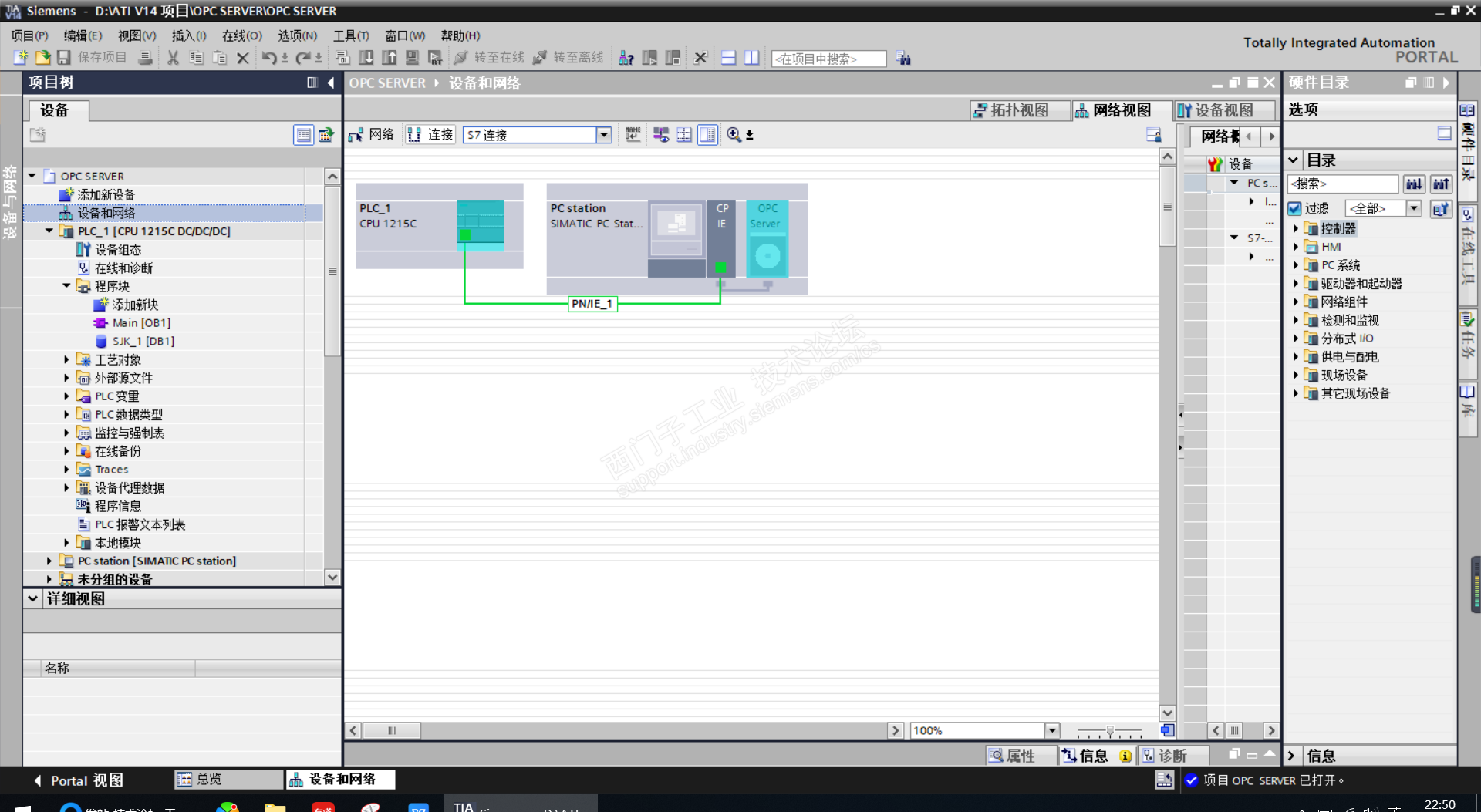The image size is (1481, 812).
Task: Open 在线和诊断 under PLC_1
Action: [123, 268]
